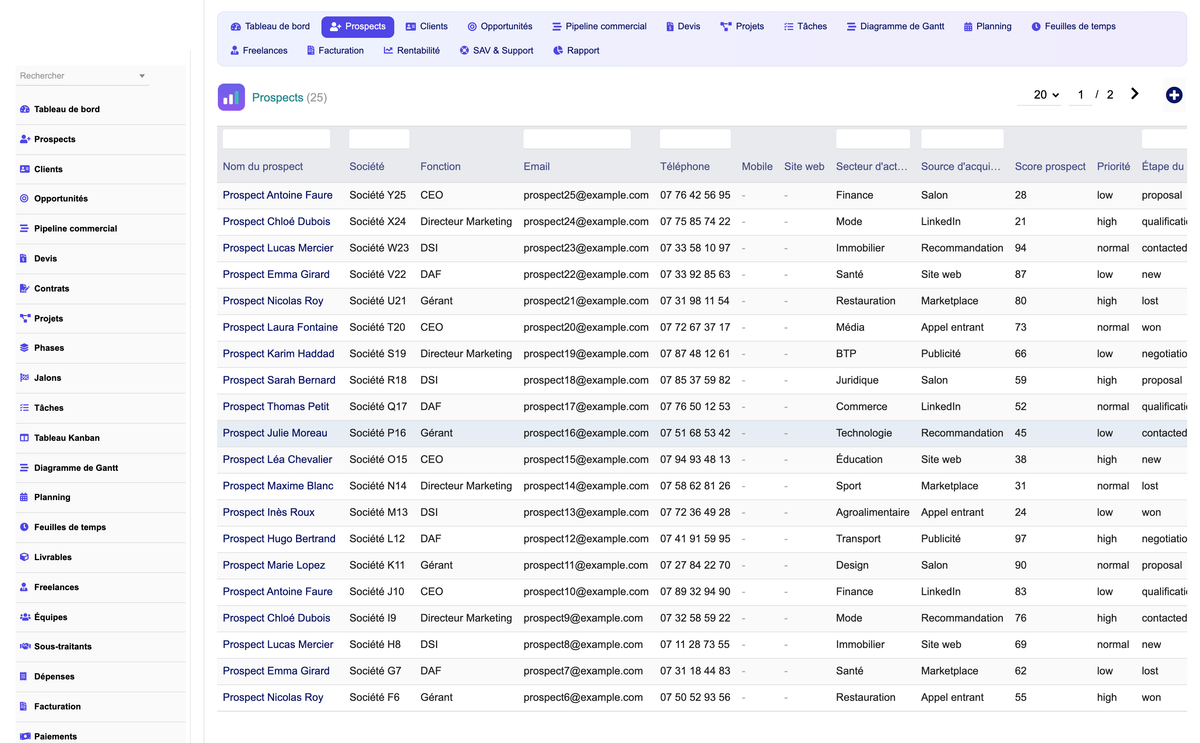Click the Devis document icon in the sidebar

click(x=25, y=258)
